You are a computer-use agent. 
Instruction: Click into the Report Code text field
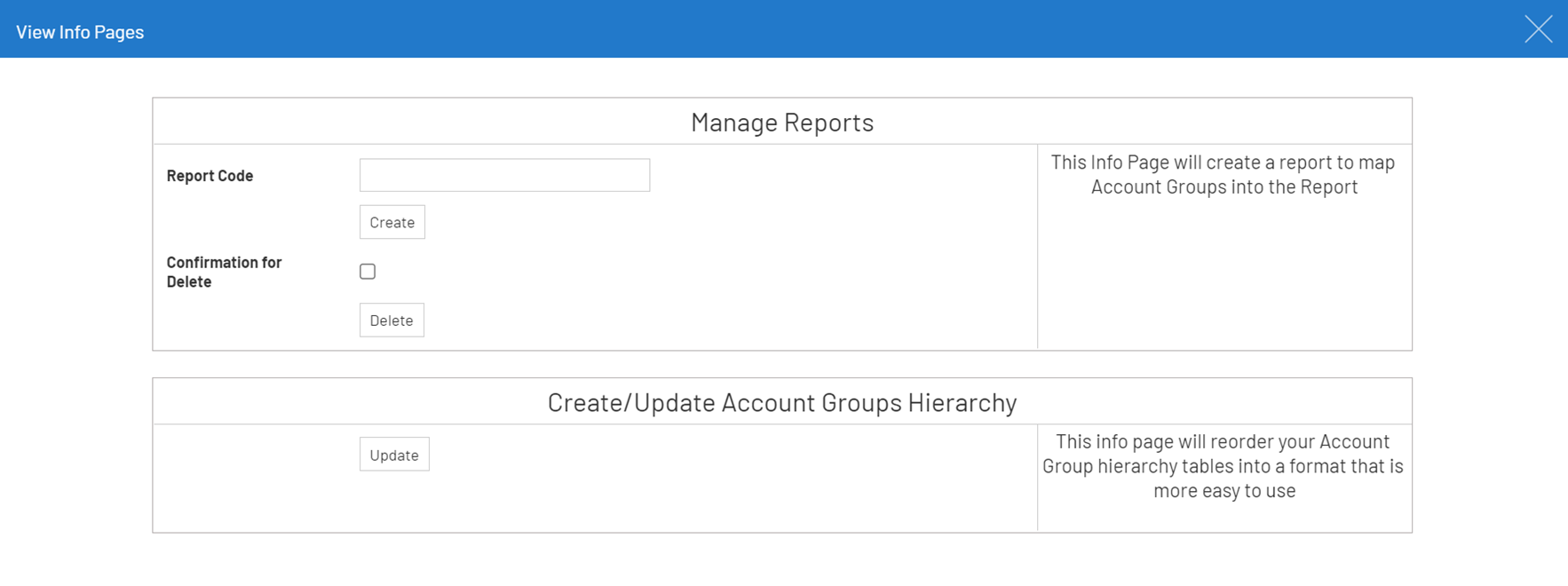pos(504,175)
